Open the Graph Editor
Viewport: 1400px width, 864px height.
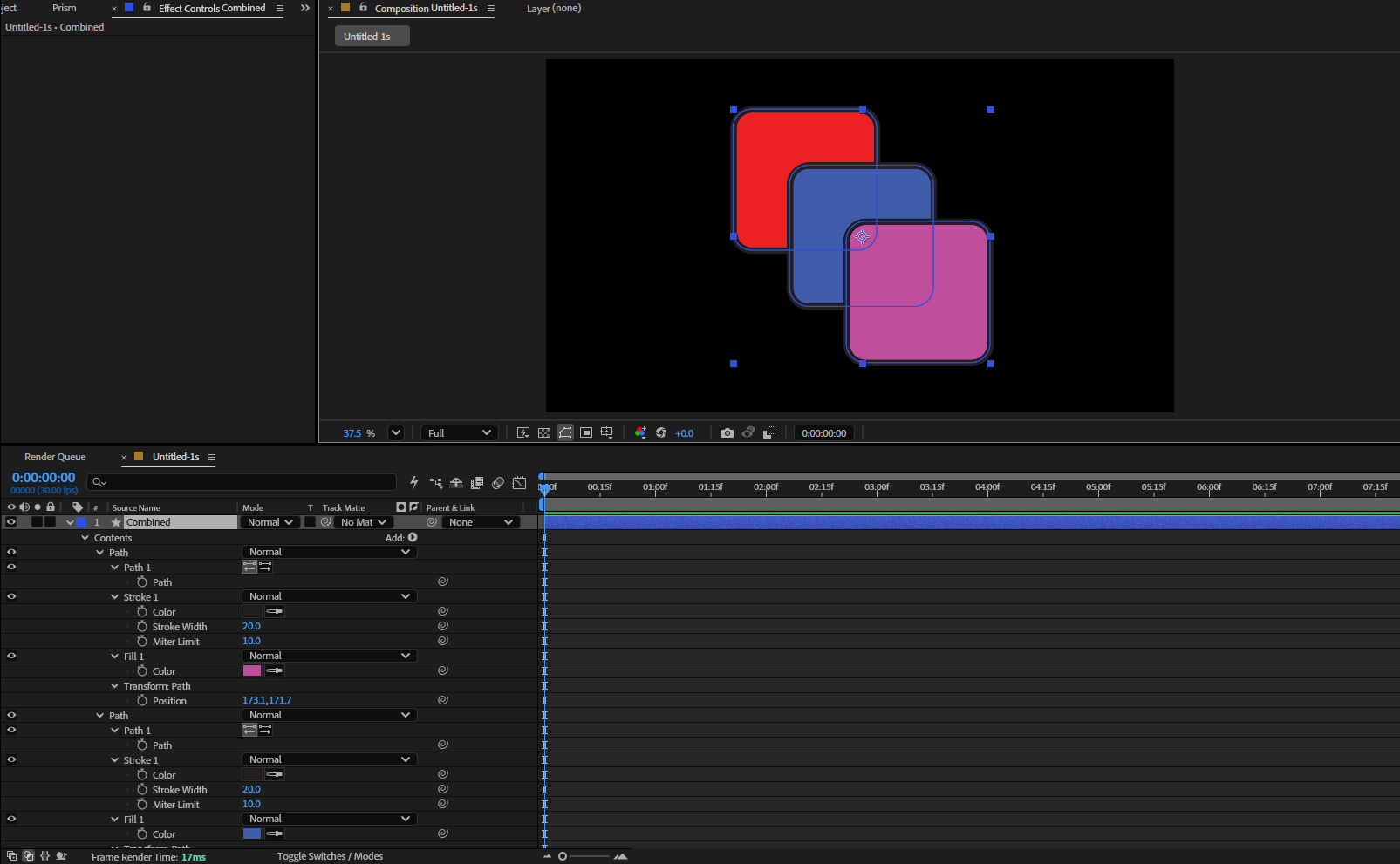click(x=519, y=483)
